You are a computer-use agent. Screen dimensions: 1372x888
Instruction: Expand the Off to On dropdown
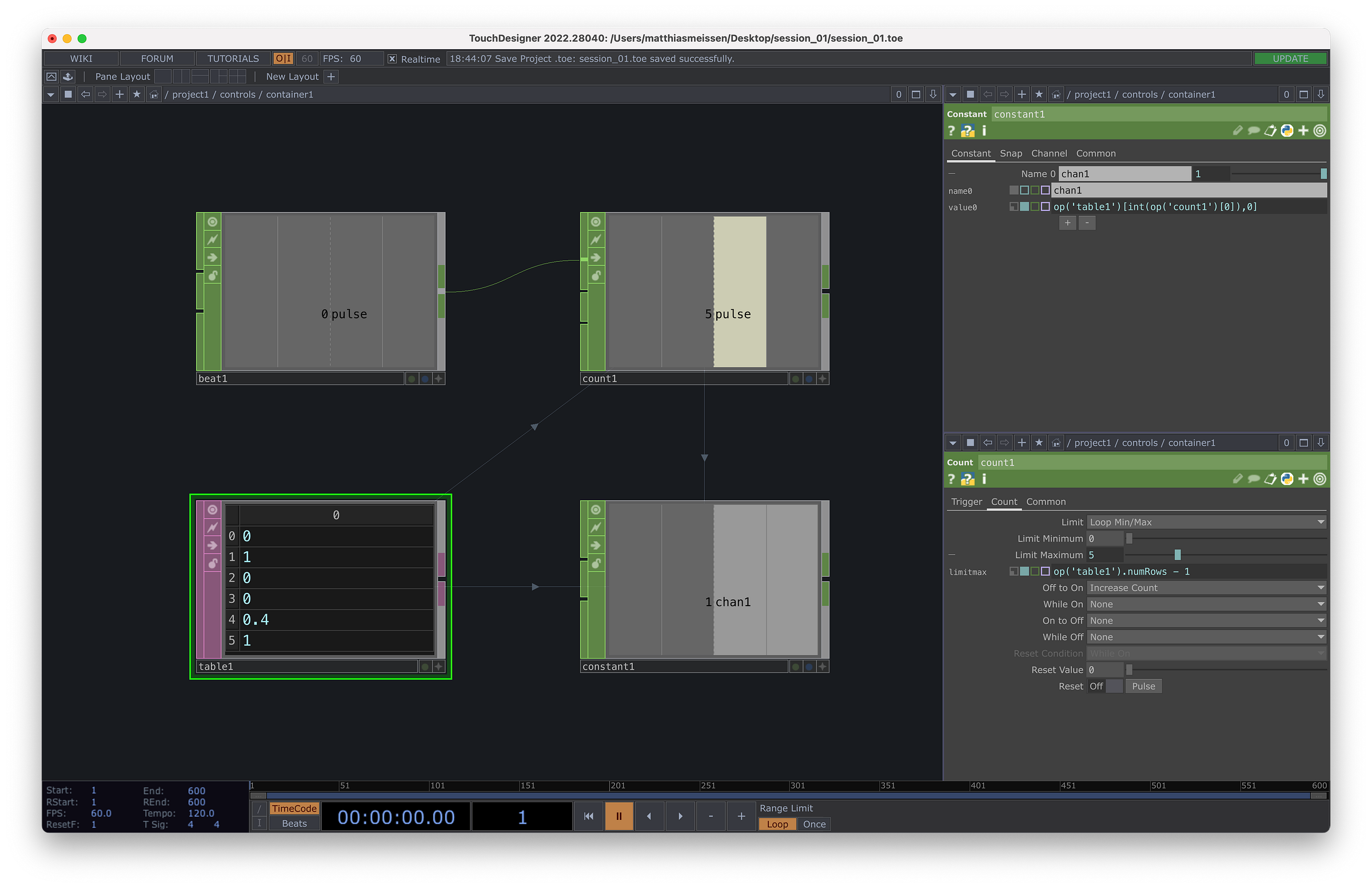1206,588
